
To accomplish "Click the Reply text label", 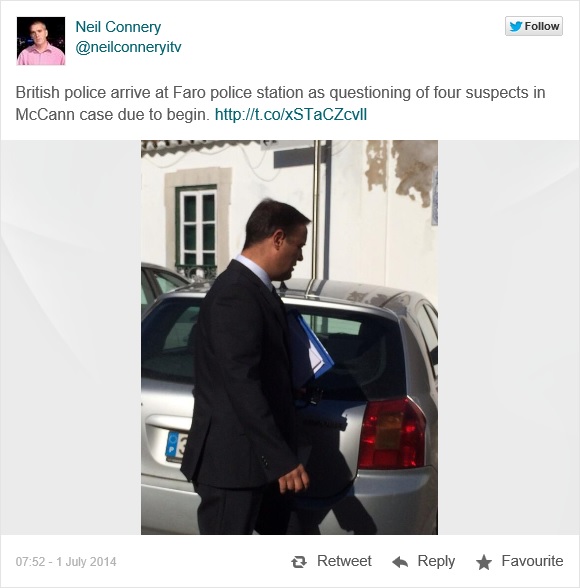I will [436, 561].
